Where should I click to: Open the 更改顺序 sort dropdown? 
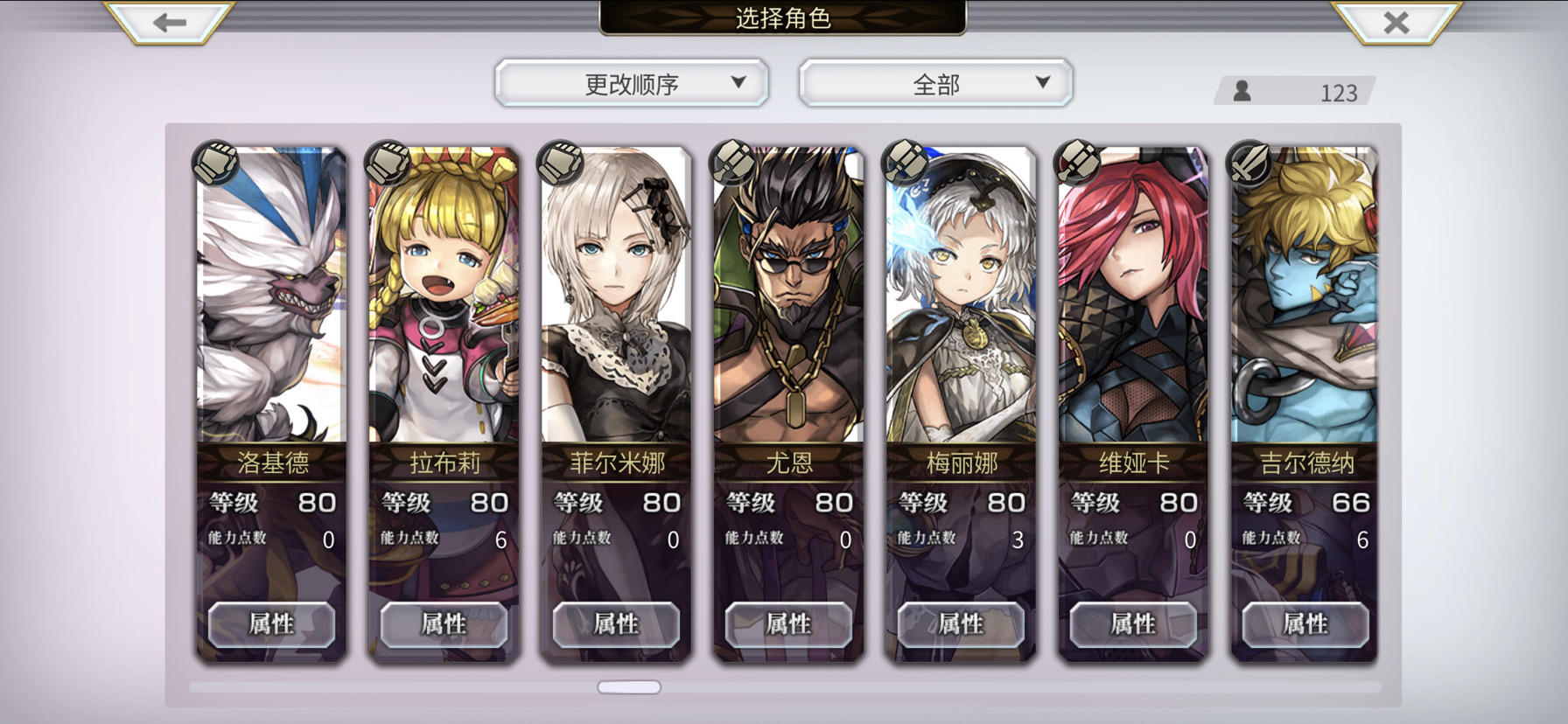click(x=632, y=84)
